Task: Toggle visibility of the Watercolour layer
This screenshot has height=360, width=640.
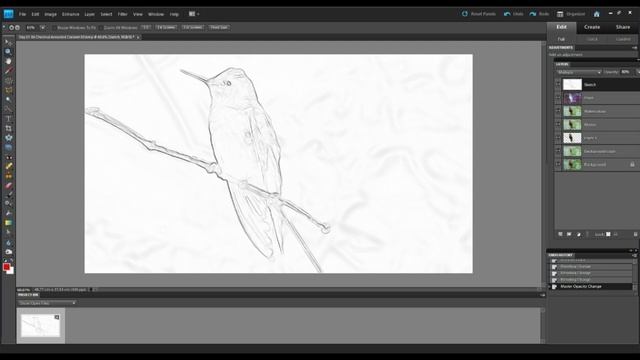Action: [558, 111]
